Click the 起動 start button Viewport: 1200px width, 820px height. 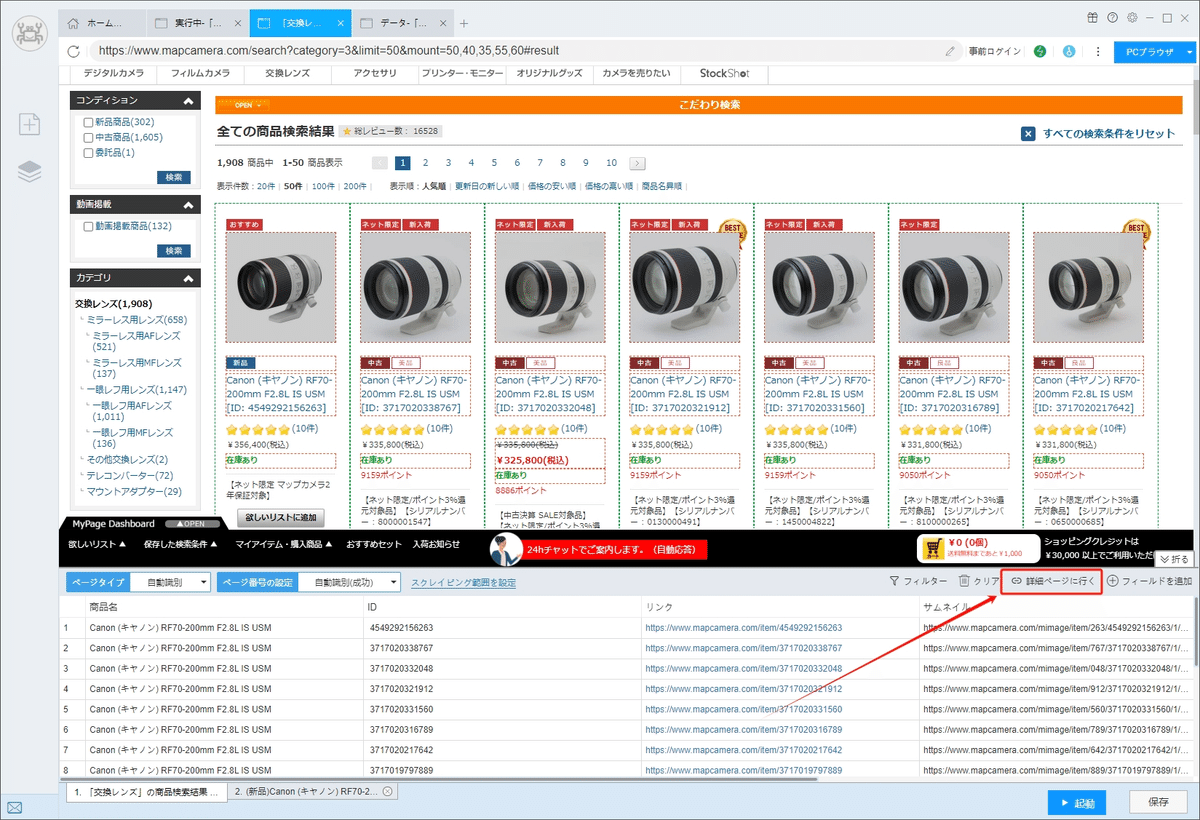[1077, 802]
